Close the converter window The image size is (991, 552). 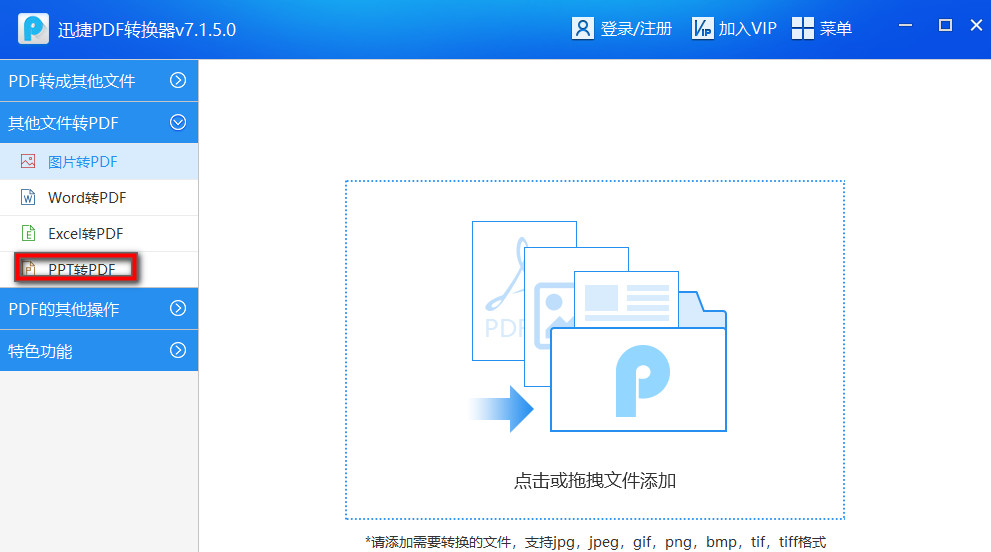(976, 25)
